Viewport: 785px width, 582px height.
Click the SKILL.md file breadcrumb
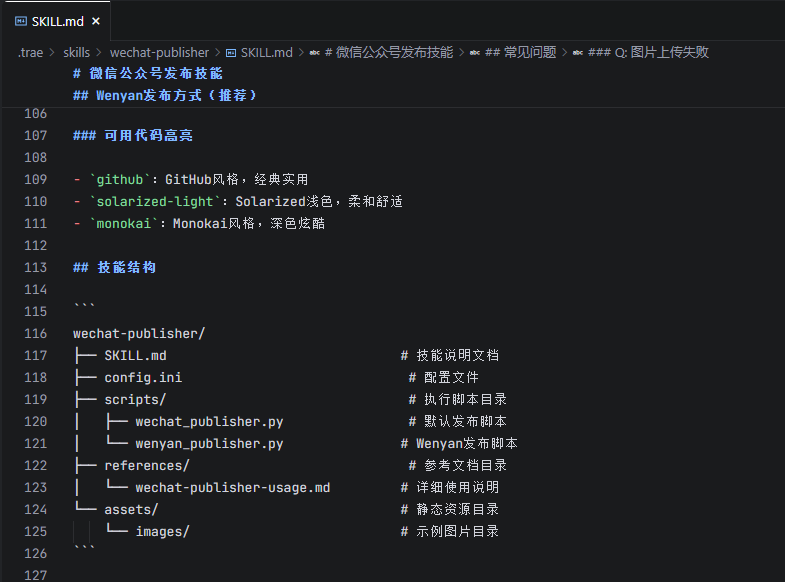[266, 52]
